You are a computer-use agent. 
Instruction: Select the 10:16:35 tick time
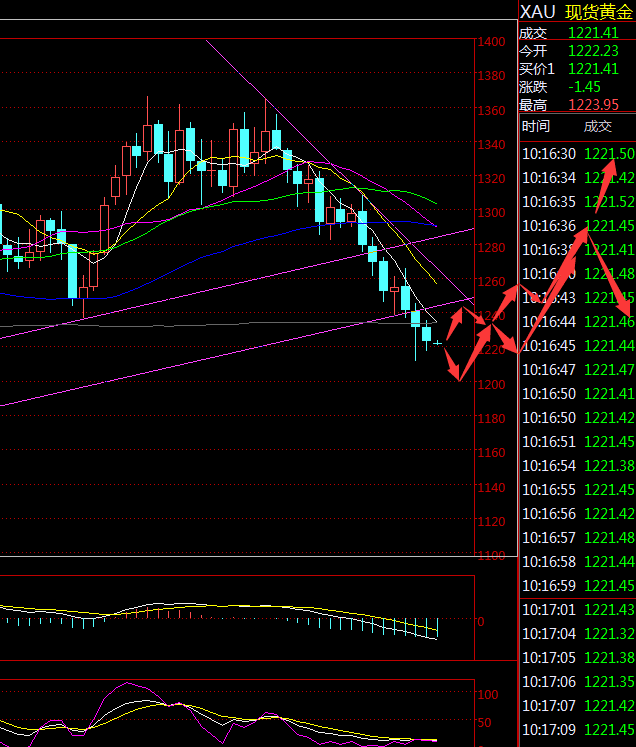(x=549, y=202)
